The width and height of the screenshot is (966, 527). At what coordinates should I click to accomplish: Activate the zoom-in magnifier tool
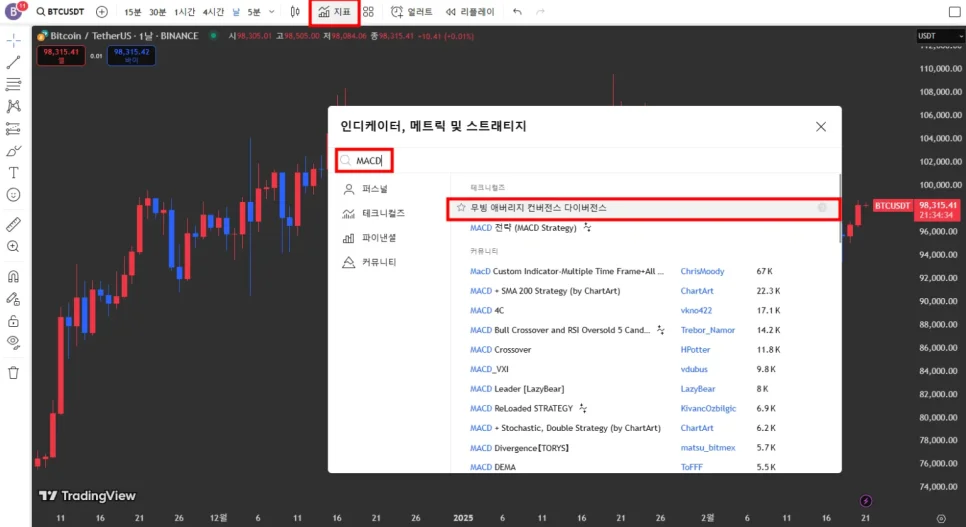14,247
